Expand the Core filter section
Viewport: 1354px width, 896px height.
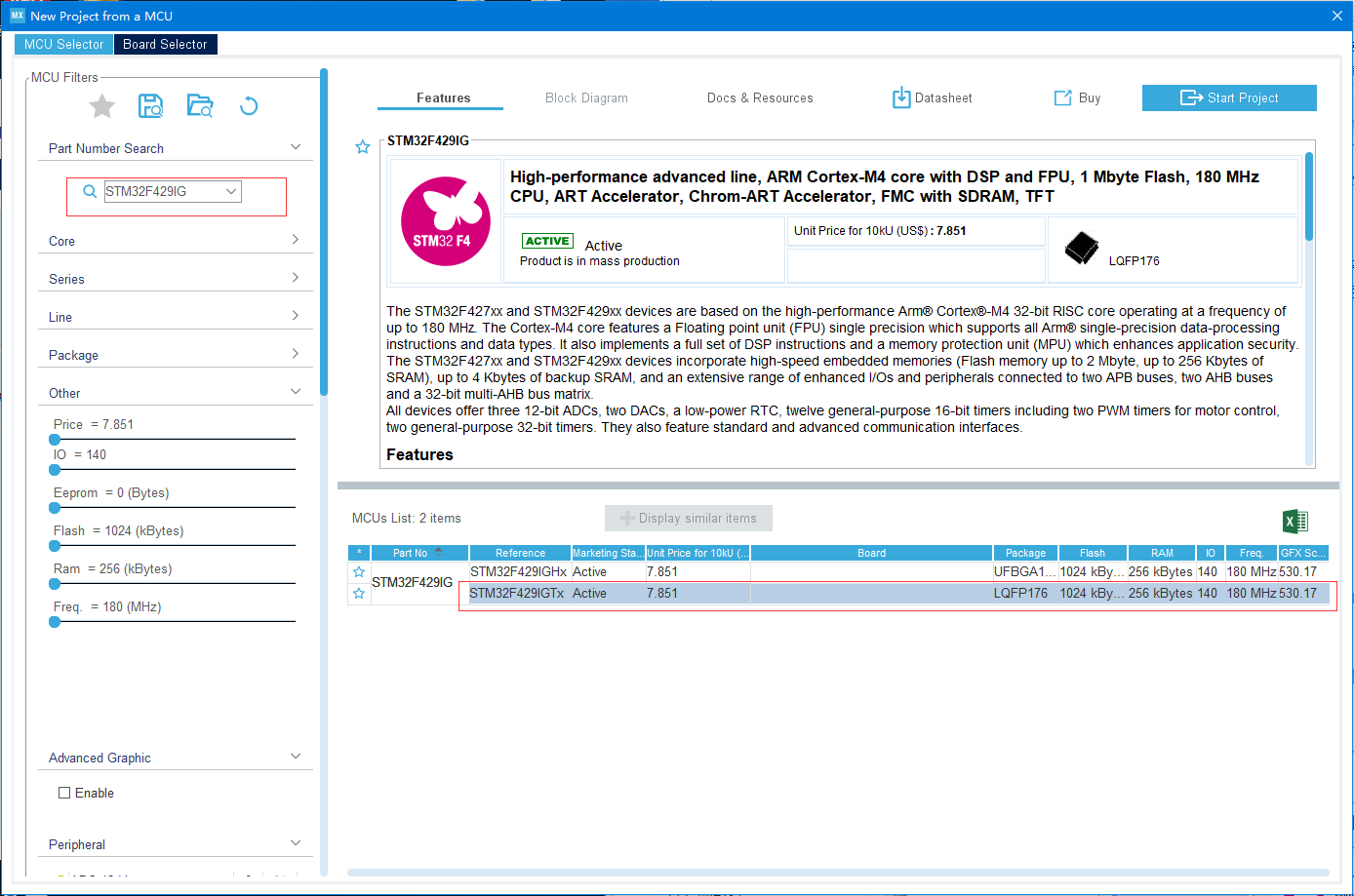point(296,240)
